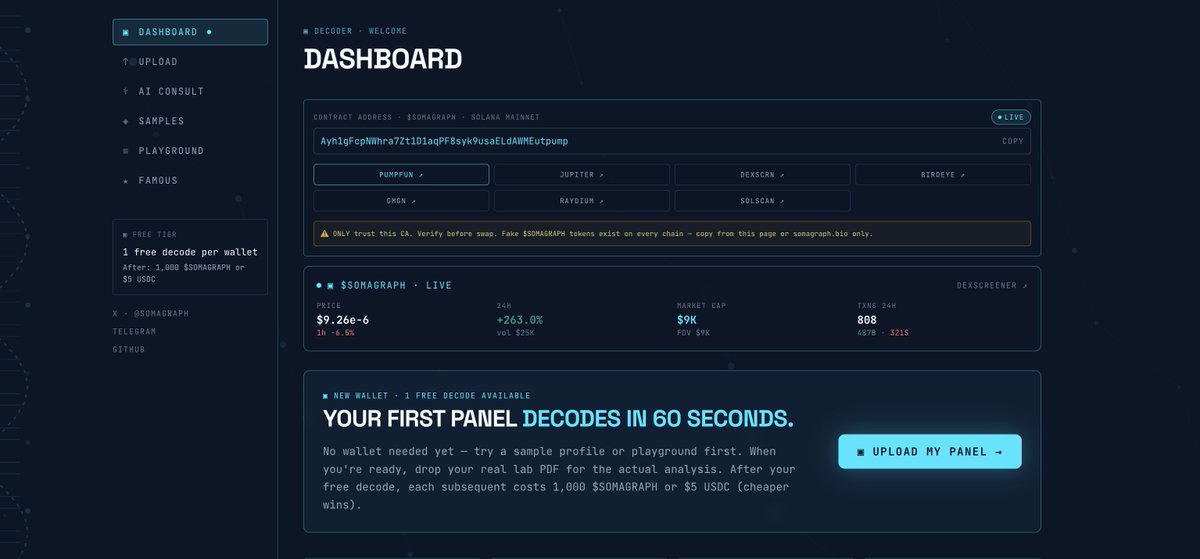Click the LIVE status badge
The height and width of the screenshot is (559, 1200).
[x=1011, y=117]
